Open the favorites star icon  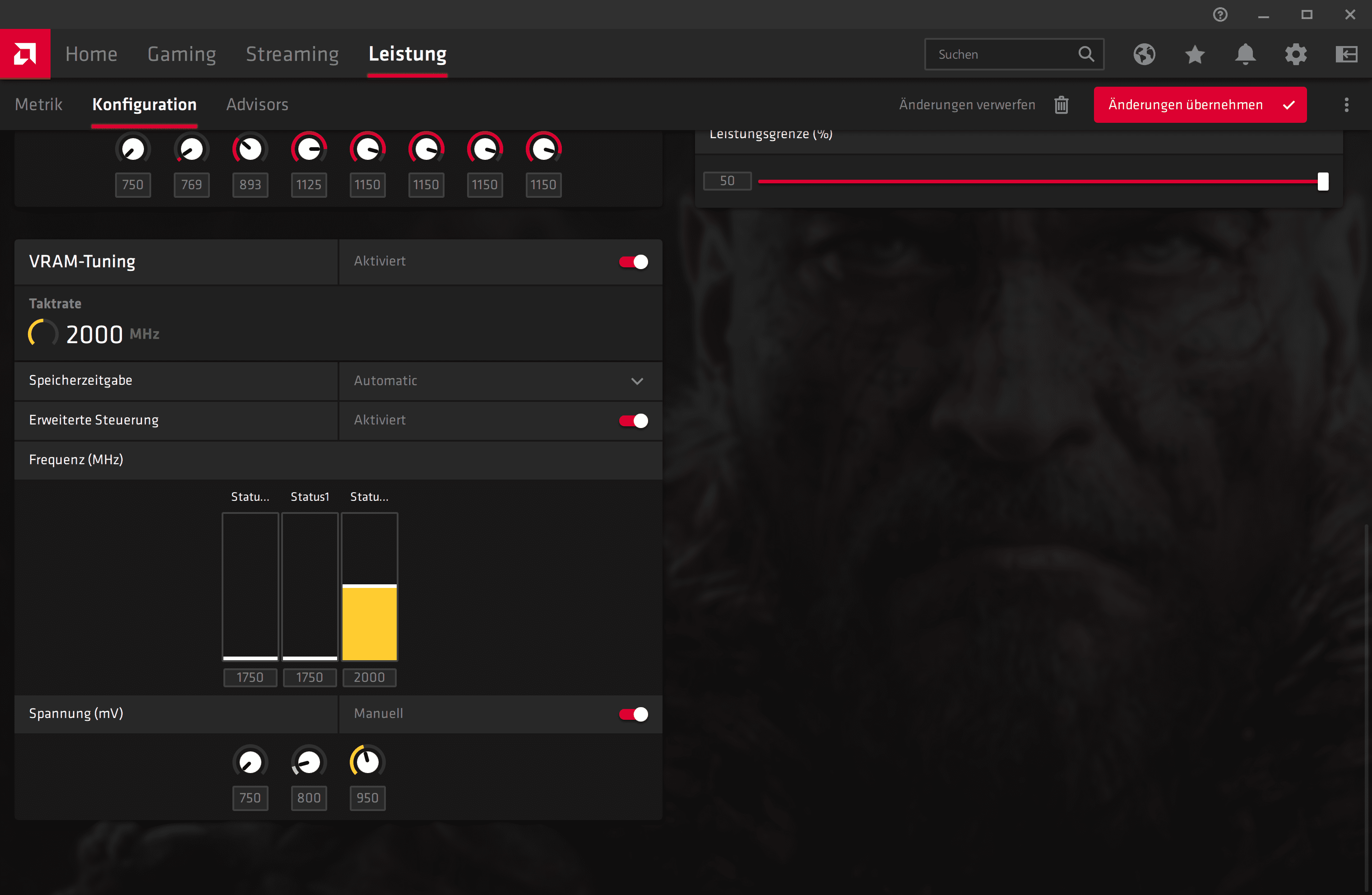(1195, 54)
